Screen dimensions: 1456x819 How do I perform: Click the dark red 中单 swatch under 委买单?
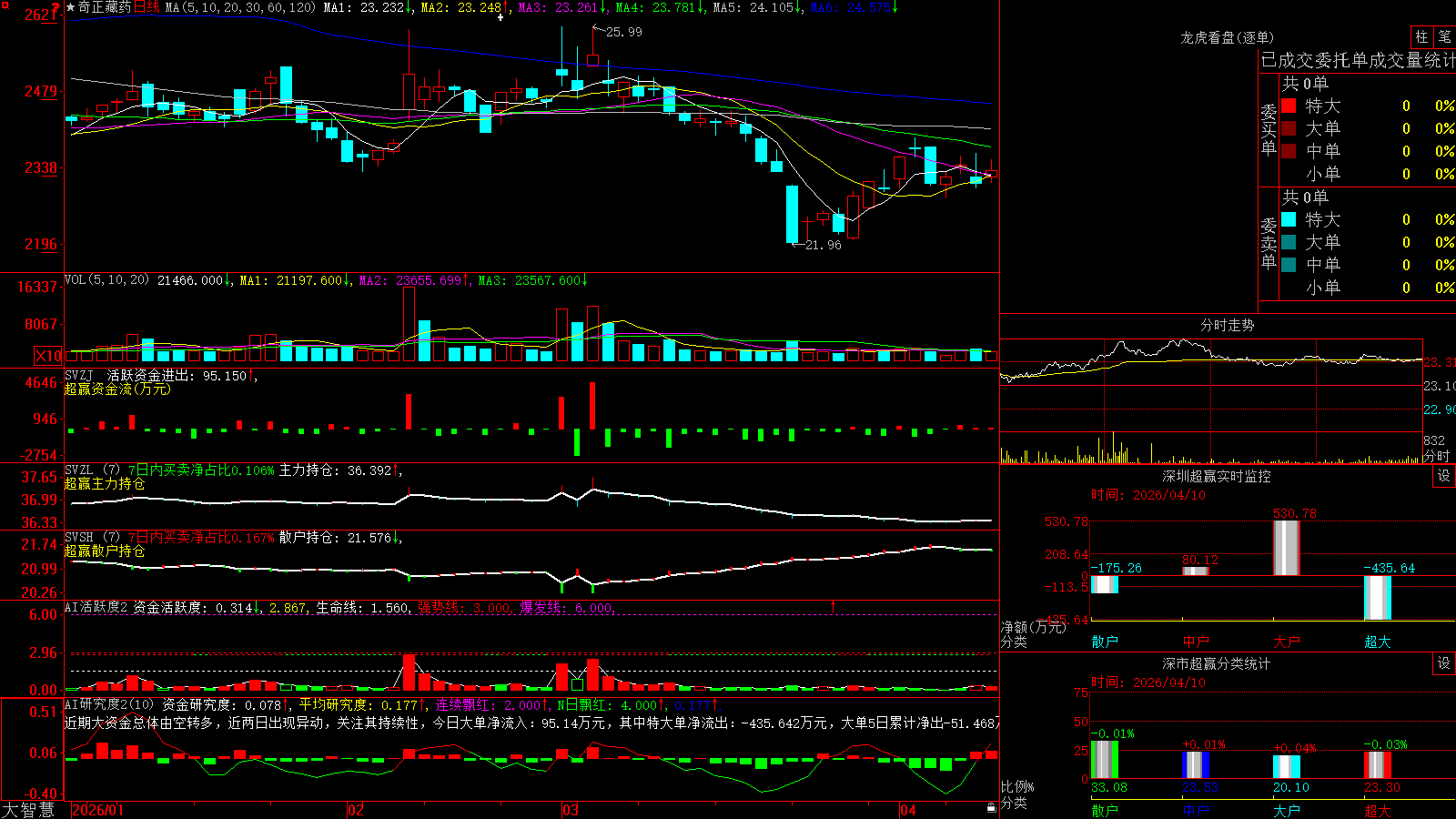click(1289, 151)
